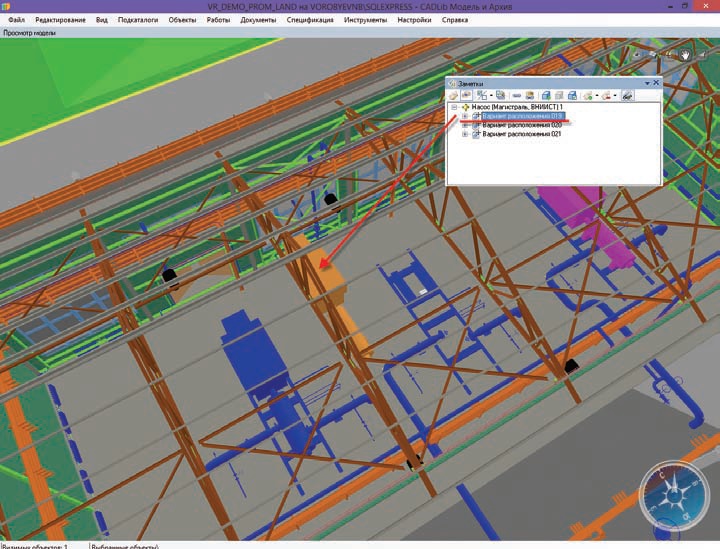
Task: Expand the Вариант расположения 019 node
Action: coord(465,116)
